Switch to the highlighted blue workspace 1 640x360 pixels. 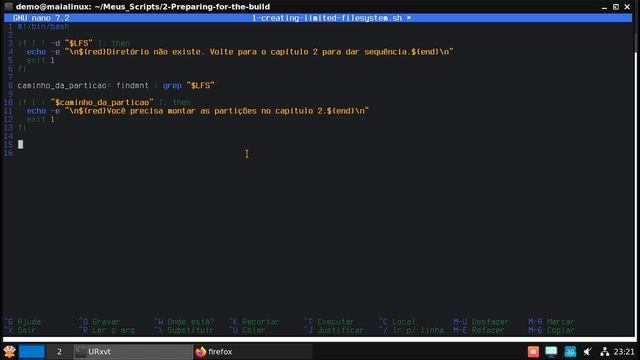(x=32, y=351)
